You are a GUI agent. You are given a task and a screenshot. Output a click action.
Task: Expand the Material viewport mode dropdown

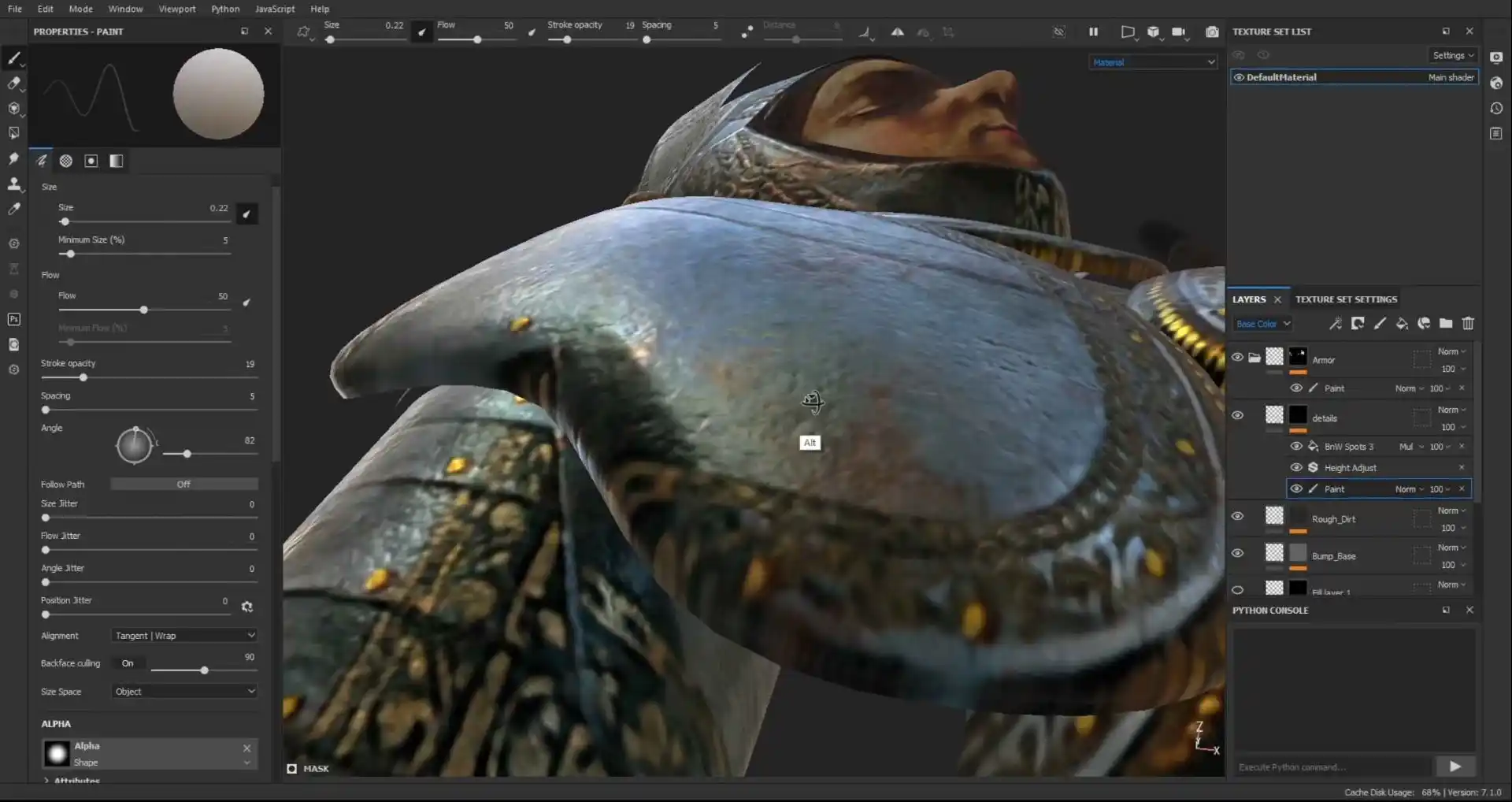click(1153, 62)
